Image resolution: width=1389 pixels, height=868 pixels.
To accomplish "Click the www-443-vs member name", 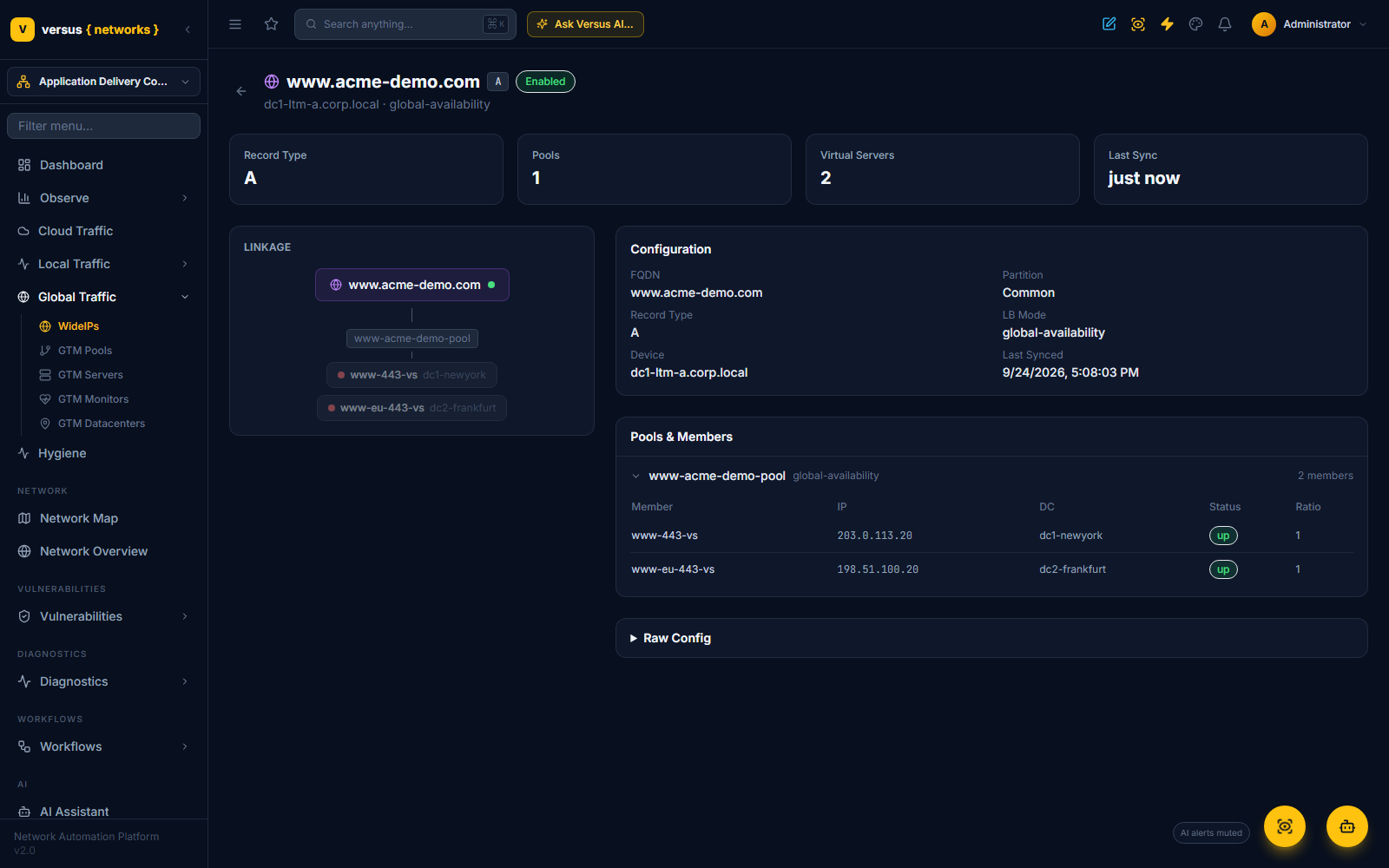I will pos(664,536).
